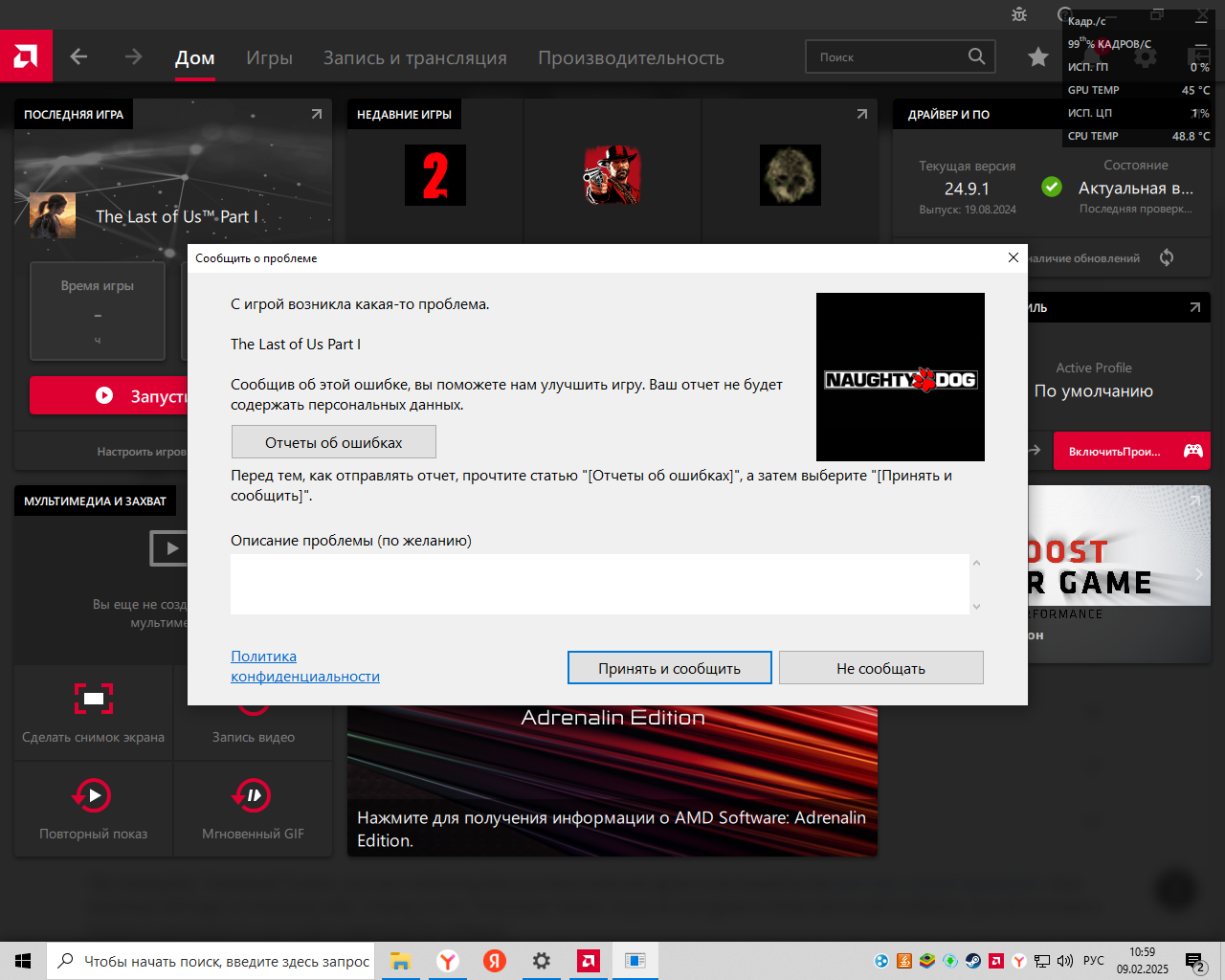The image size is (1225, 980).
Task: Open the Adrenalin Edition info banner
Action: pyautogui.click(x=612, y=781)
